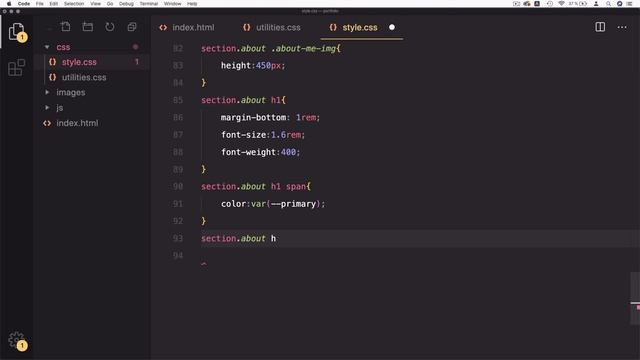Click the minimap scroll region
The height and width of the screenshot is (360, 640).
coord(635,298)
